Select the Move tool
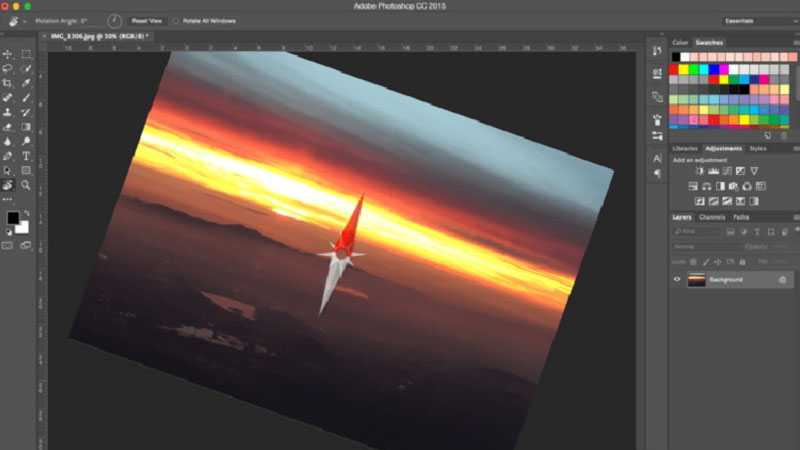The image size is (800, 450). [8, 54]
